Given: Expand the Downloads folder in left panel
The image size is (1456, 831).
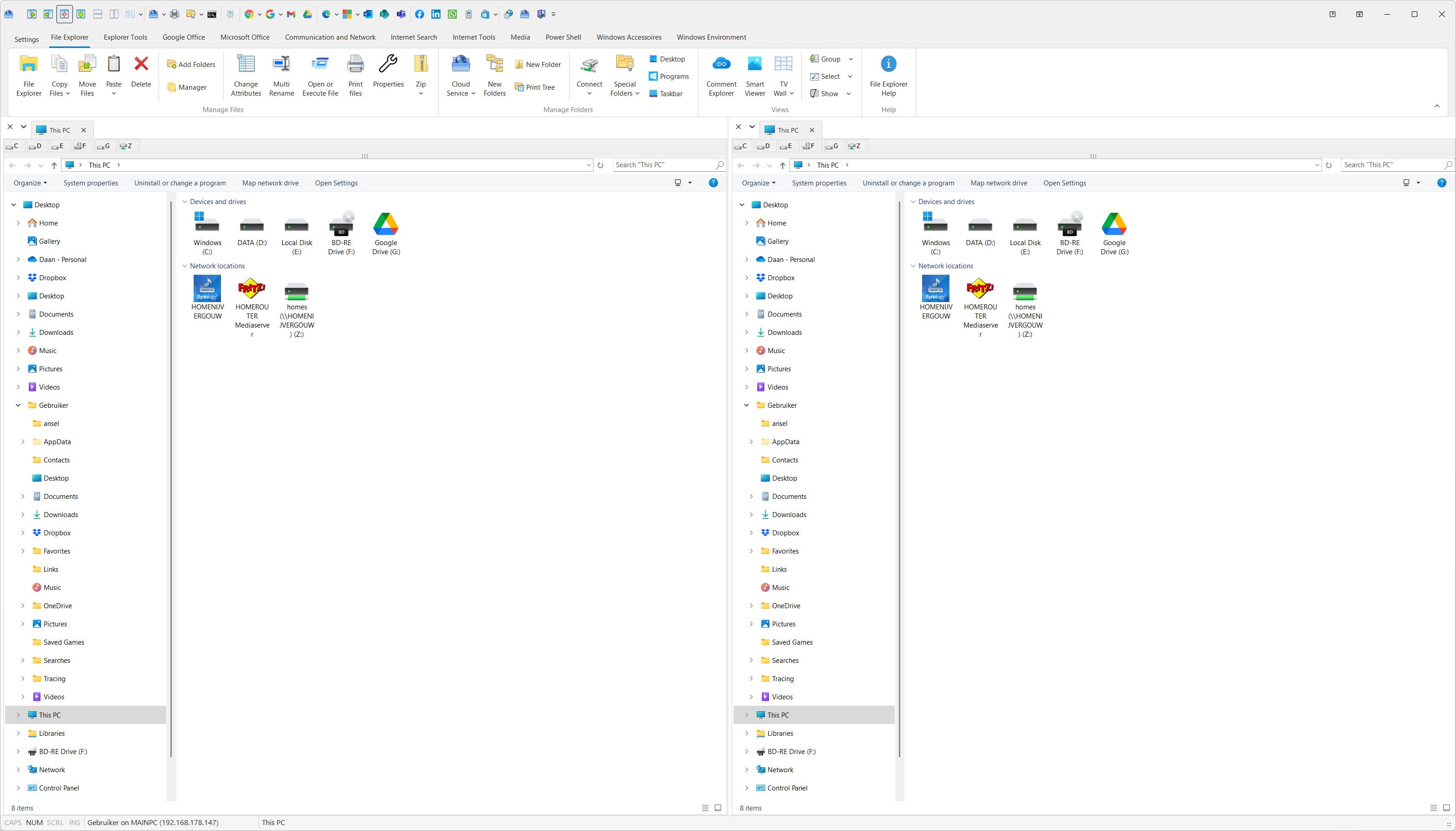Looking at the screenshot, I should (18, 332).
